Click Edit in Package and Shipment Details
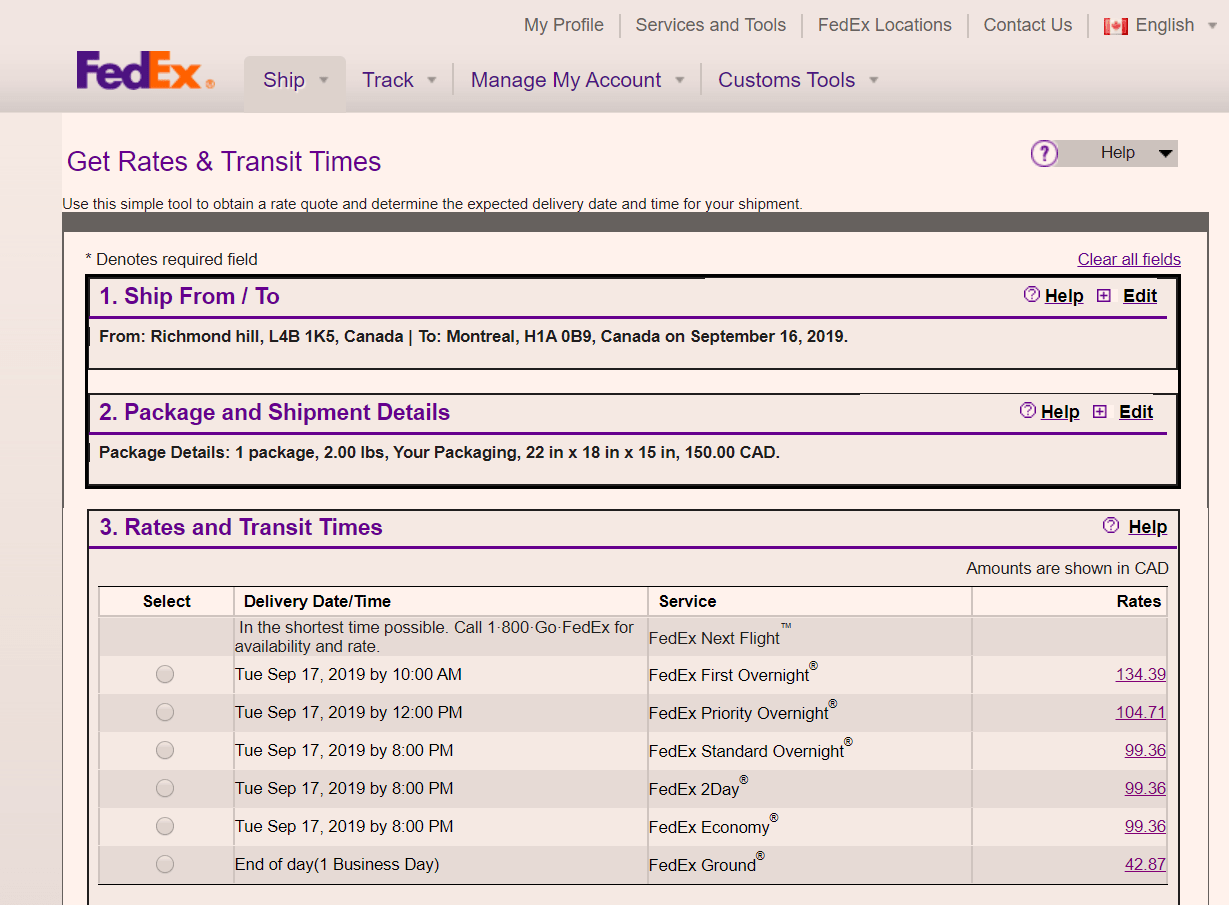1229x905 pixels. (1136, 412)
